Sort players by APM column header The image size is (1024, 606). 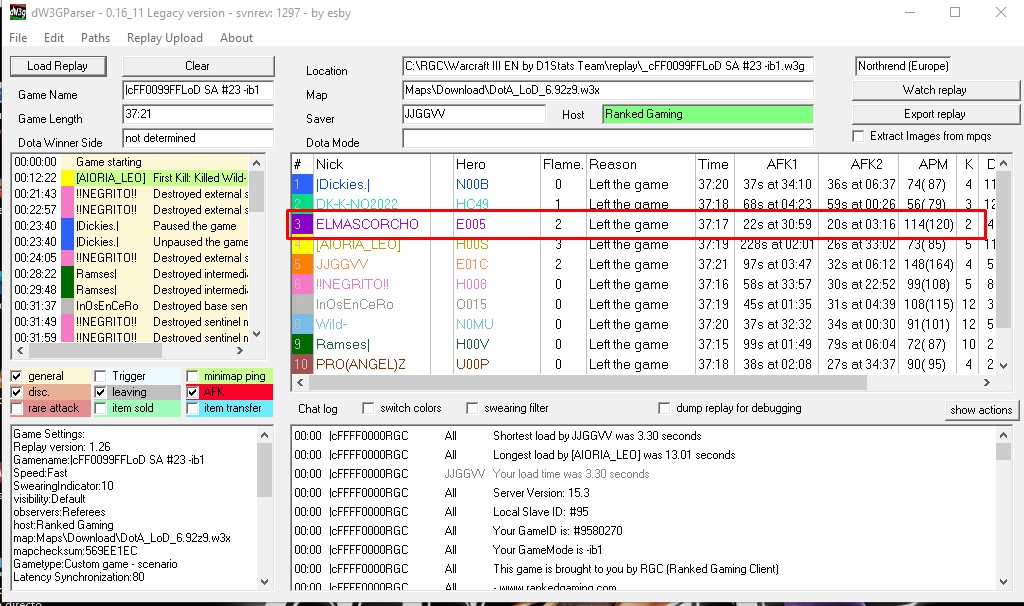pyautogui.click(x=928, y=165)
